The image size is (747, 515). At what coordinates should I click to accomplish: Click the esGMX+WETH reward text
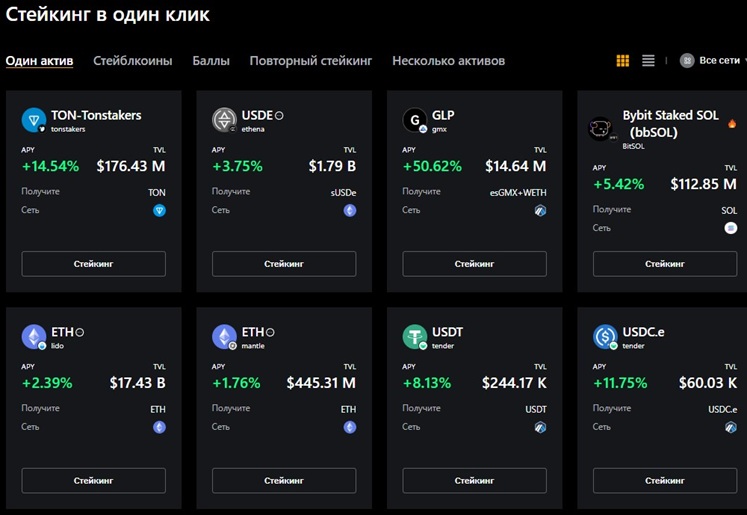click(x=518, y=193)
